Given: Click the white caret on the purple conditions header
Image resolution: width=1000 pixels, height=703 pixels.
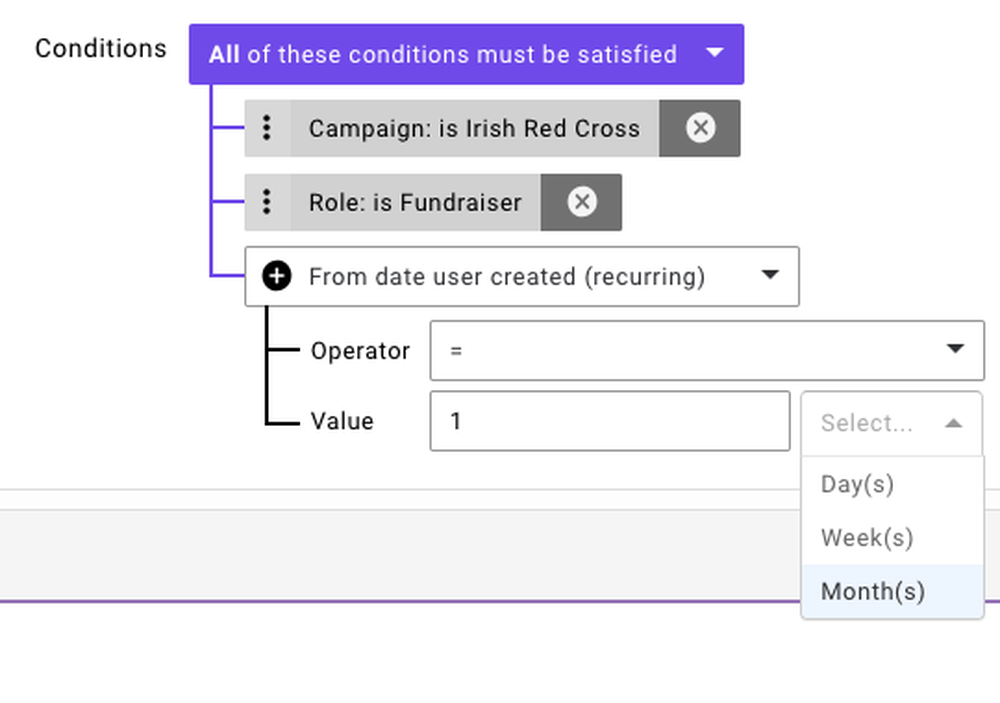Looking at the screenshot, I should pos(714,52).
